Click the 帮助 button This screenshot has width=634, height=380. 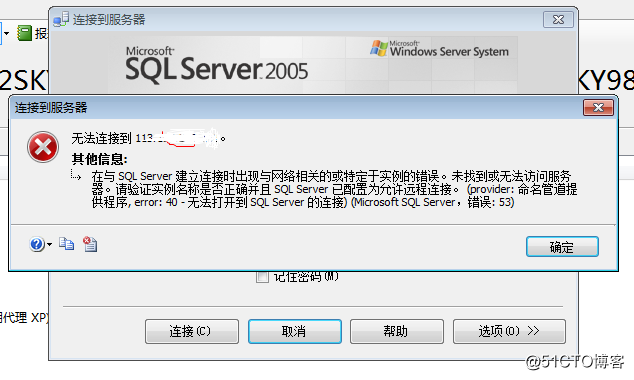397,331
